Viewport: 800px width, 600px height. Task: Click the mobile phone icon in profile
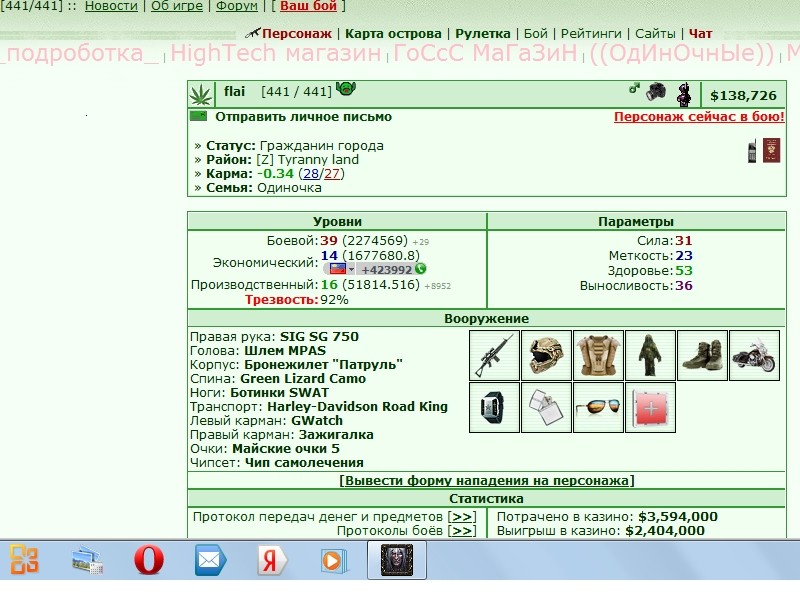click(752, 151)
